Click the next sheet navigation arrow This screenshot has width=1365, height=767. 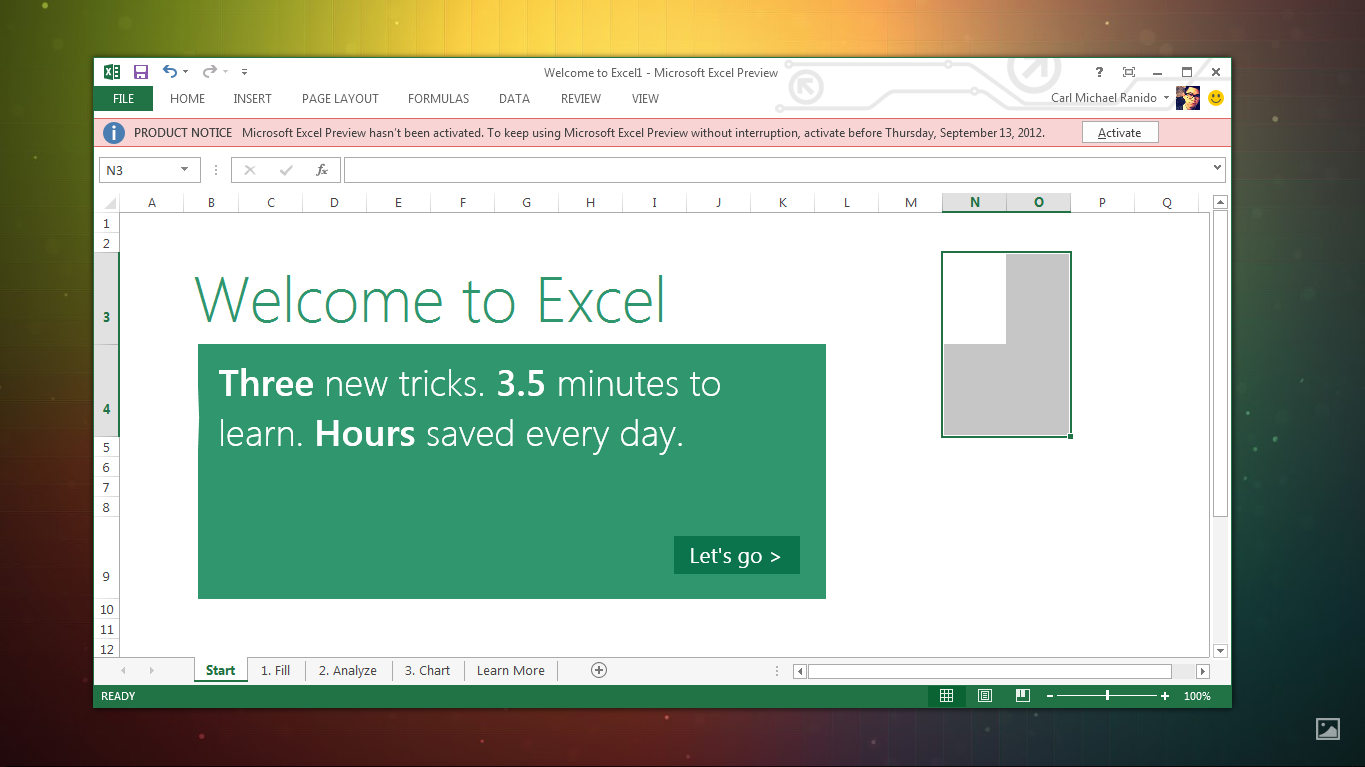point(152,670)
